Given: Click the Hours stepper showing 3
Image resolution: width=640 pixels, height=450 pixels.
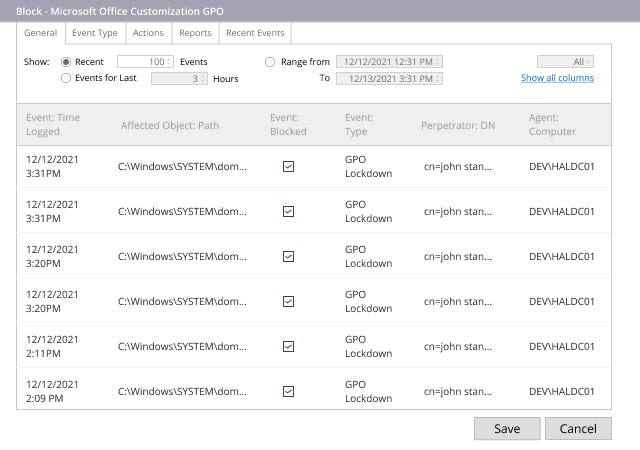Looking at the screenshot, I should [179, 78].
